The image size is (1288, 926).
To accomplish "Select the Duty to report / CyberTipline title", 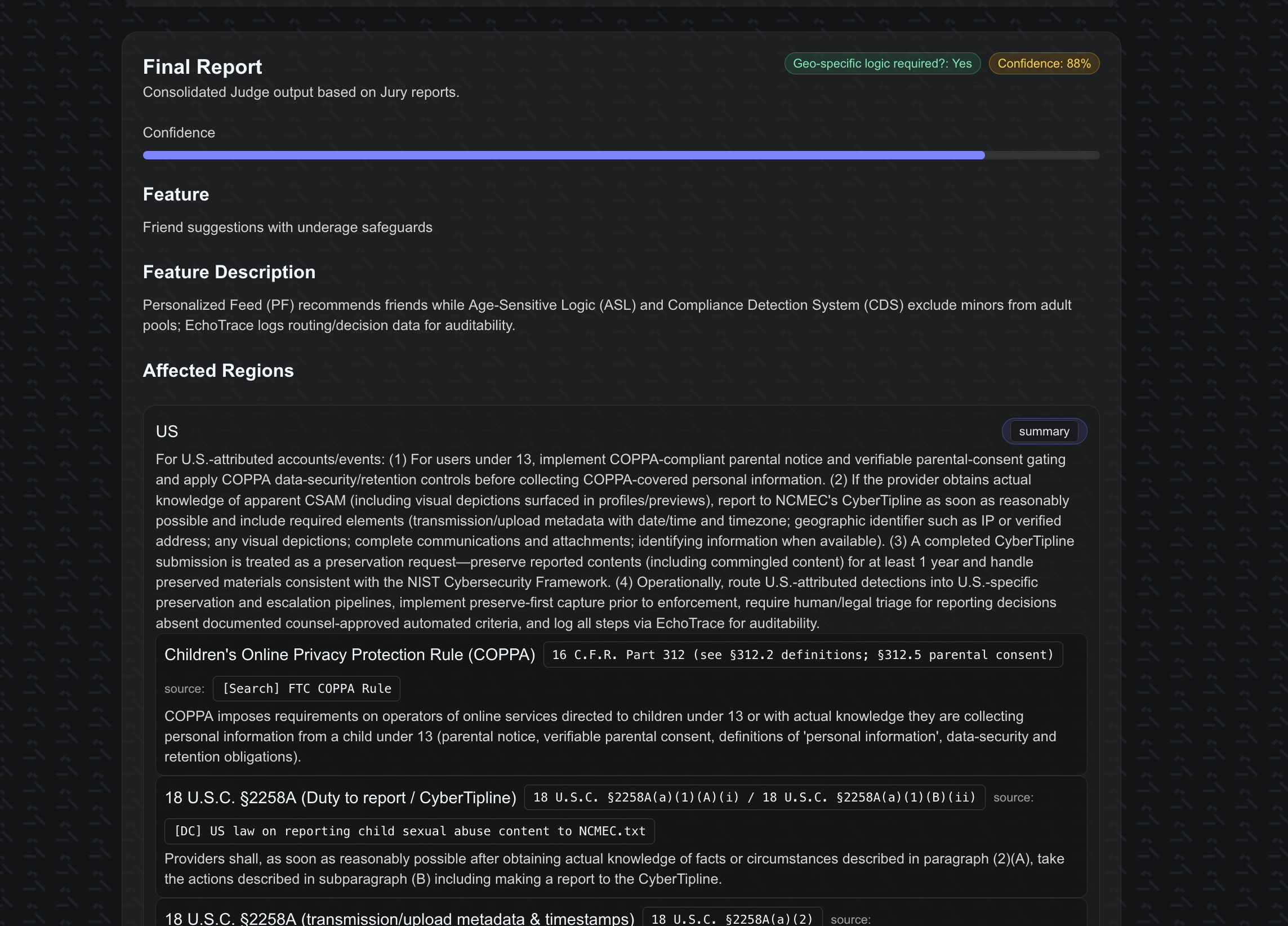I will click(x=340, y=798).
